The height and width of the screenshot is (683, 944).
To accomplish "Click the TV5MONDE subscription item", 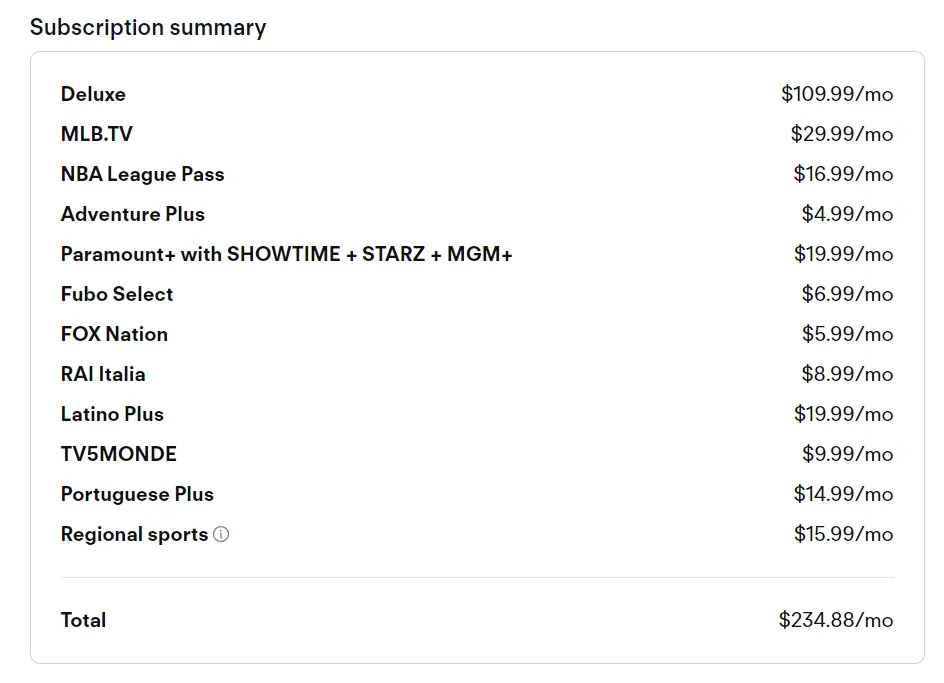I will 119,454.
